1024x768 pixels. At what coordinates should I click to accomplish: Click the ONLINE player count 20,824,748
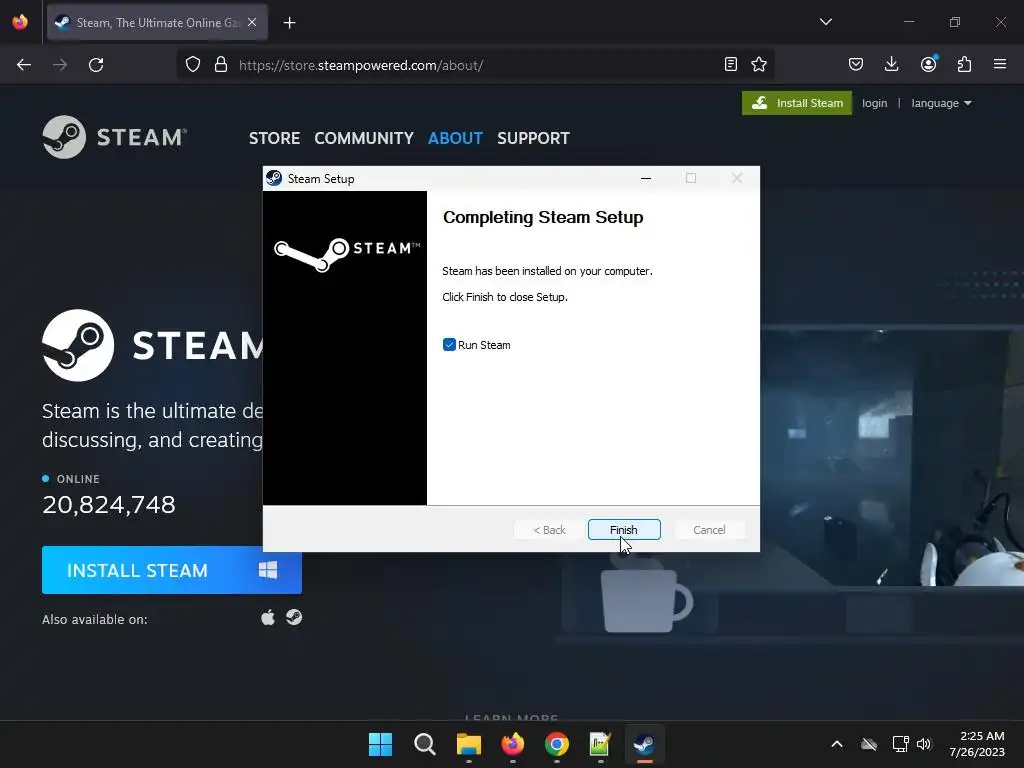point(109,504)
